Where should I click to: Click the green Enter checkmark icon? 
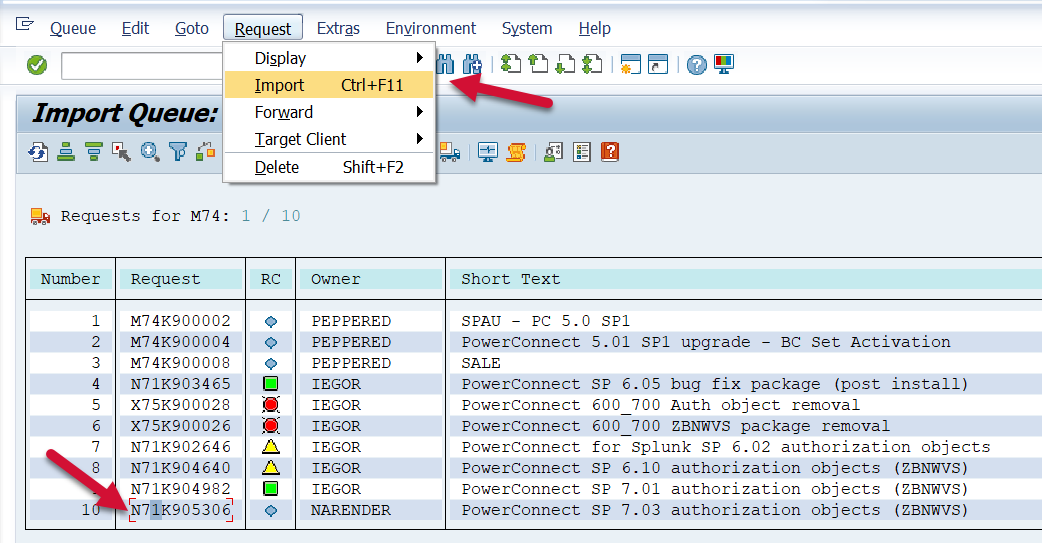(37, 65)
